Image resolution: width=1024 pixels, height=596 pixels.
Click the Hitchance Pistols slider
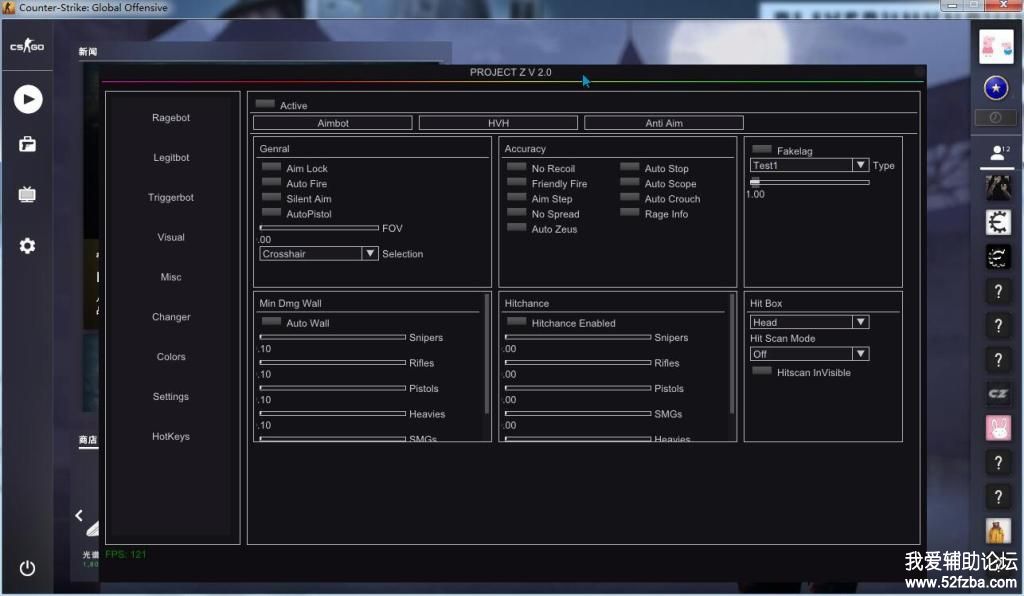click(x=578, y=388)
